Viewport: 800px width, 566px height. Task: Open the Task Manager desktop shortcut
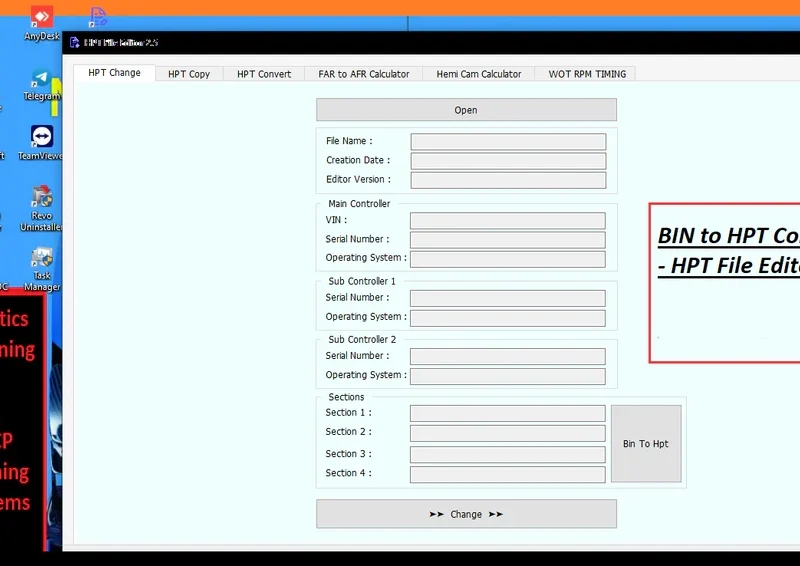pyautogui.click(x=42, y=259)
